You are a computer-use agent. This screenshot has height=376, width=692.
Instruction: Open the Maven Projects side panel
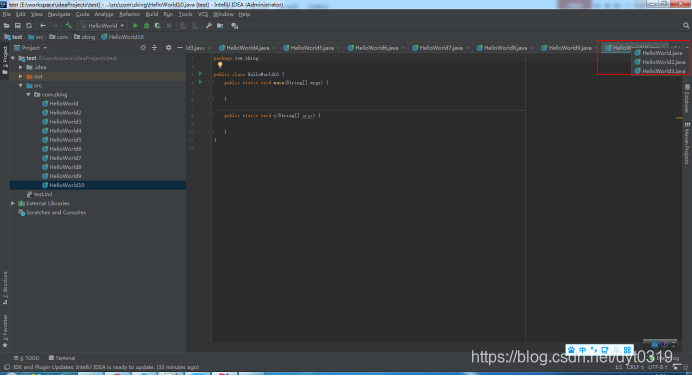(x=687, y=143)
